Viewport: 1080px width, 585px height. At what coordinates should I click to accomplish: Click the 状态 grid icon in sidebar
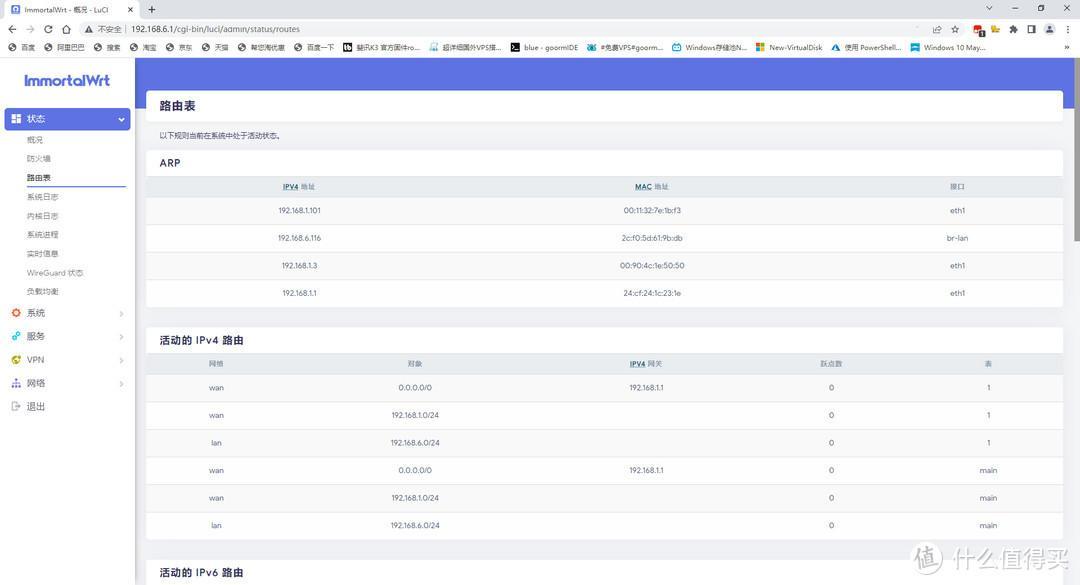coord(16,119)
